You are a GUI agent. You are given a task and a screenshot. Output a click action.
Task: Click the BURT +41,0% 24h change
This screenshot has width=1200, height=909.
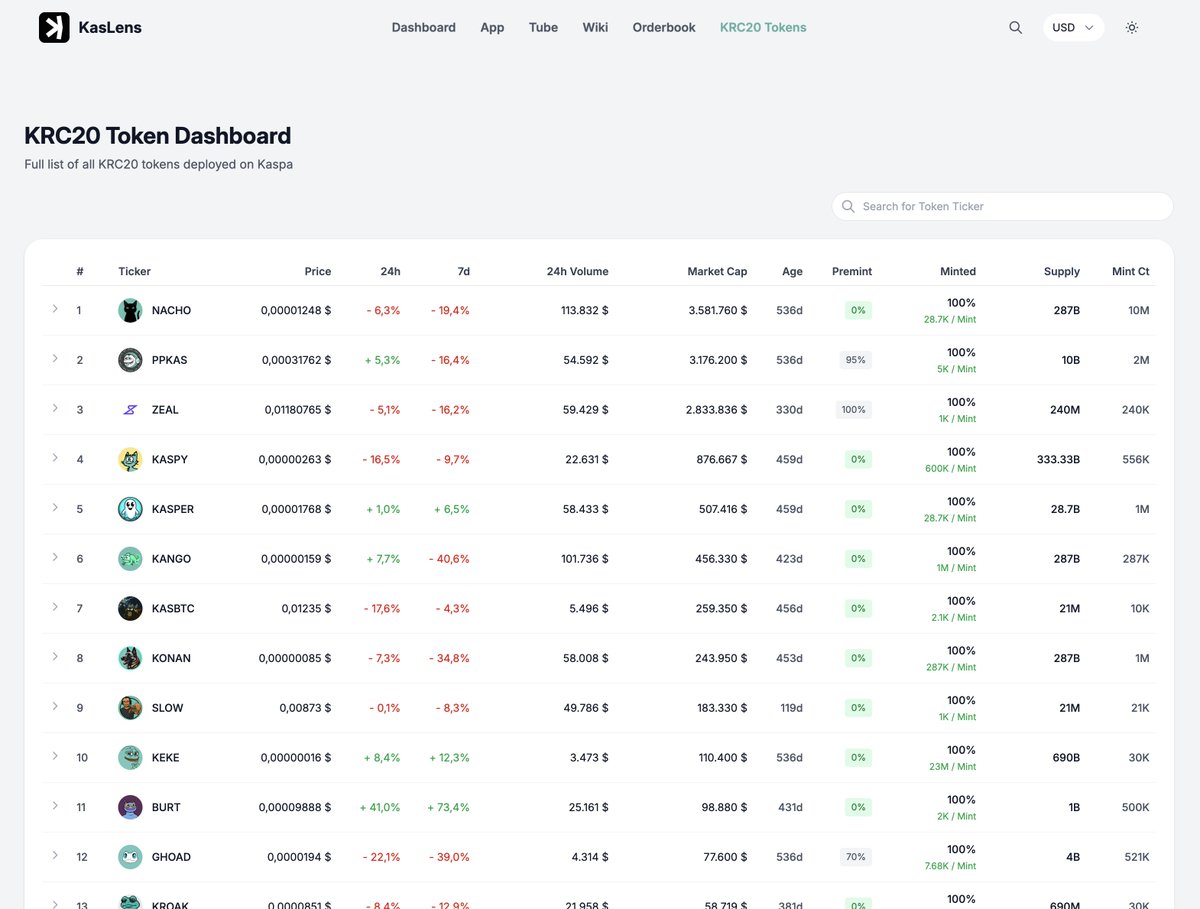(x=380, y=807)
